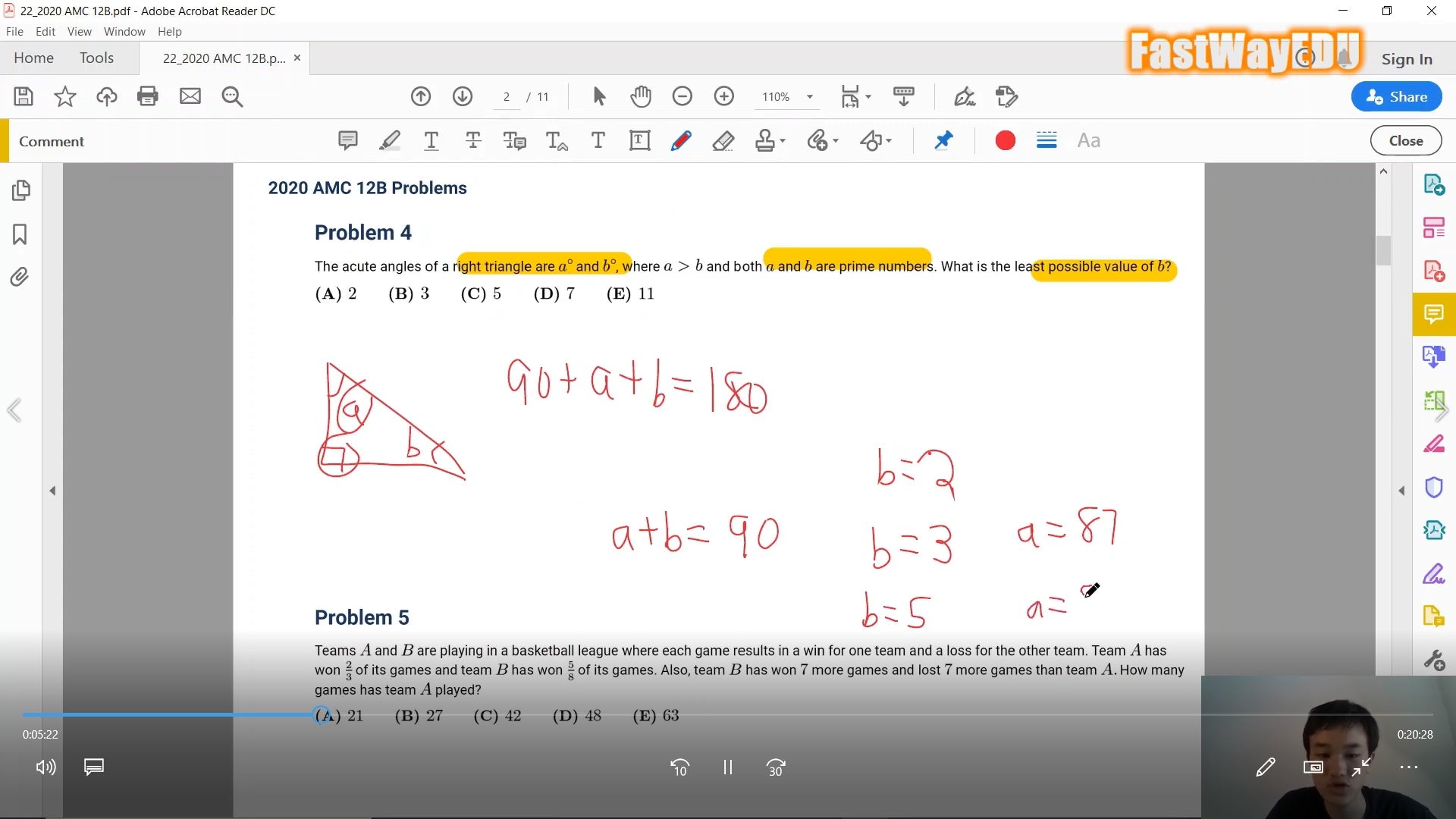Choose the Hand pan tool
Viewport: 1456px width, 819px height.
[x=641, y=96]
